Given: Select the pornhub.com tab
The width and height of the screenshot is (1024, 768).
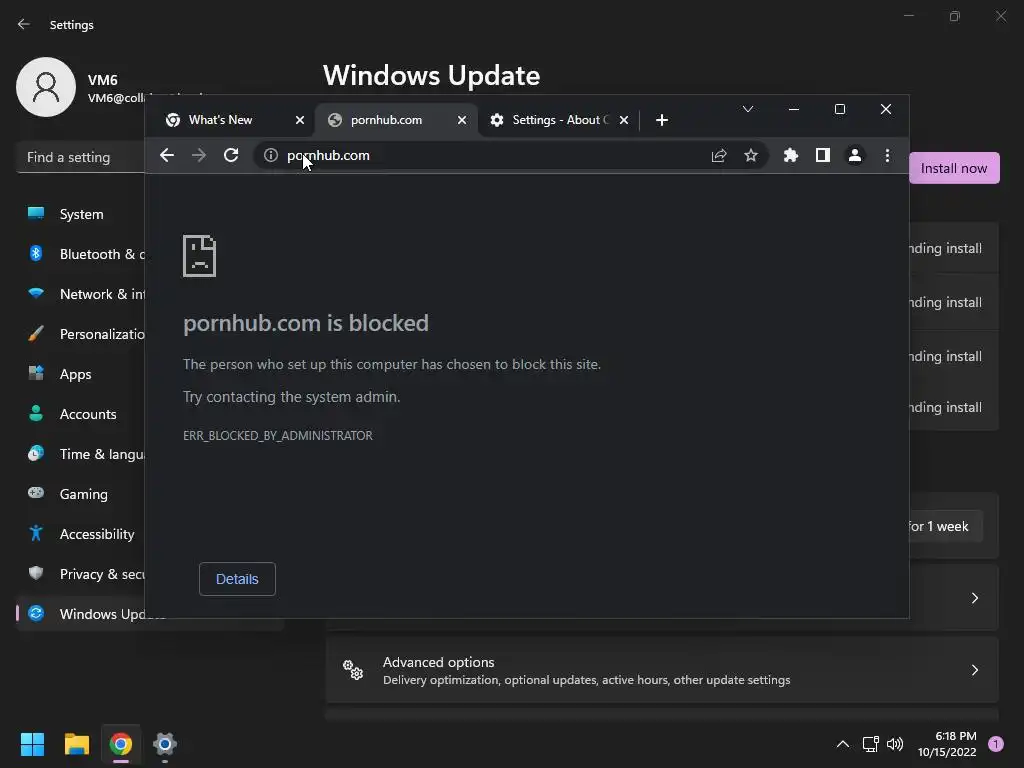Looking at the screenshot, I should (387, 120).
